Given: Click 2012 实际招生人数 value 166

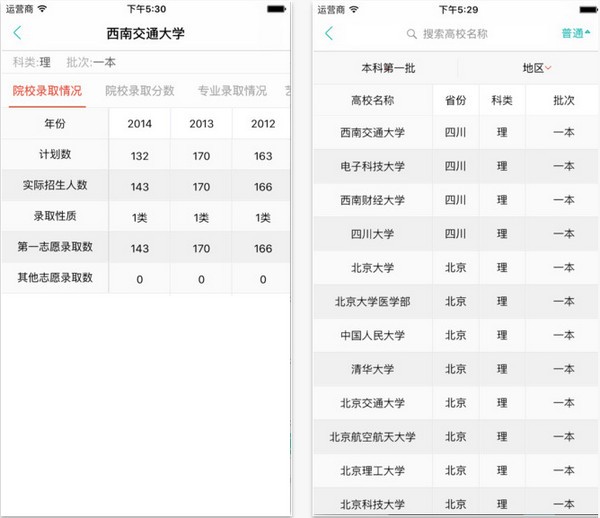Looking at the screenshot, I should coord(263,187).
